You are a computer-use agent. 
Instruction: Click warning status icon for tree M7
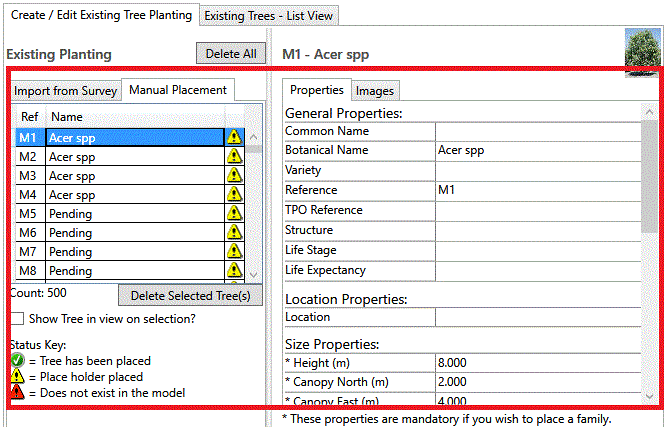[234, 252]
